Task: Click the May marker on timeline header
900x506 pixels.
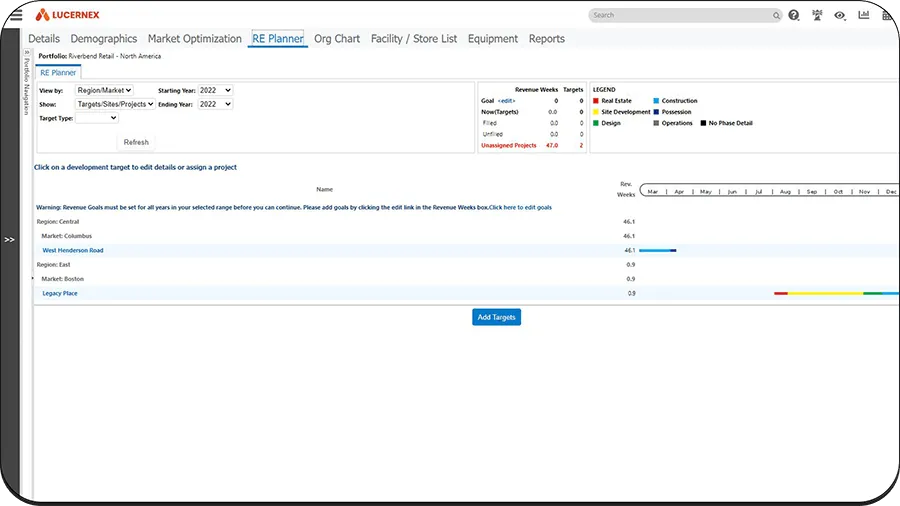Action: coord(705,192)
